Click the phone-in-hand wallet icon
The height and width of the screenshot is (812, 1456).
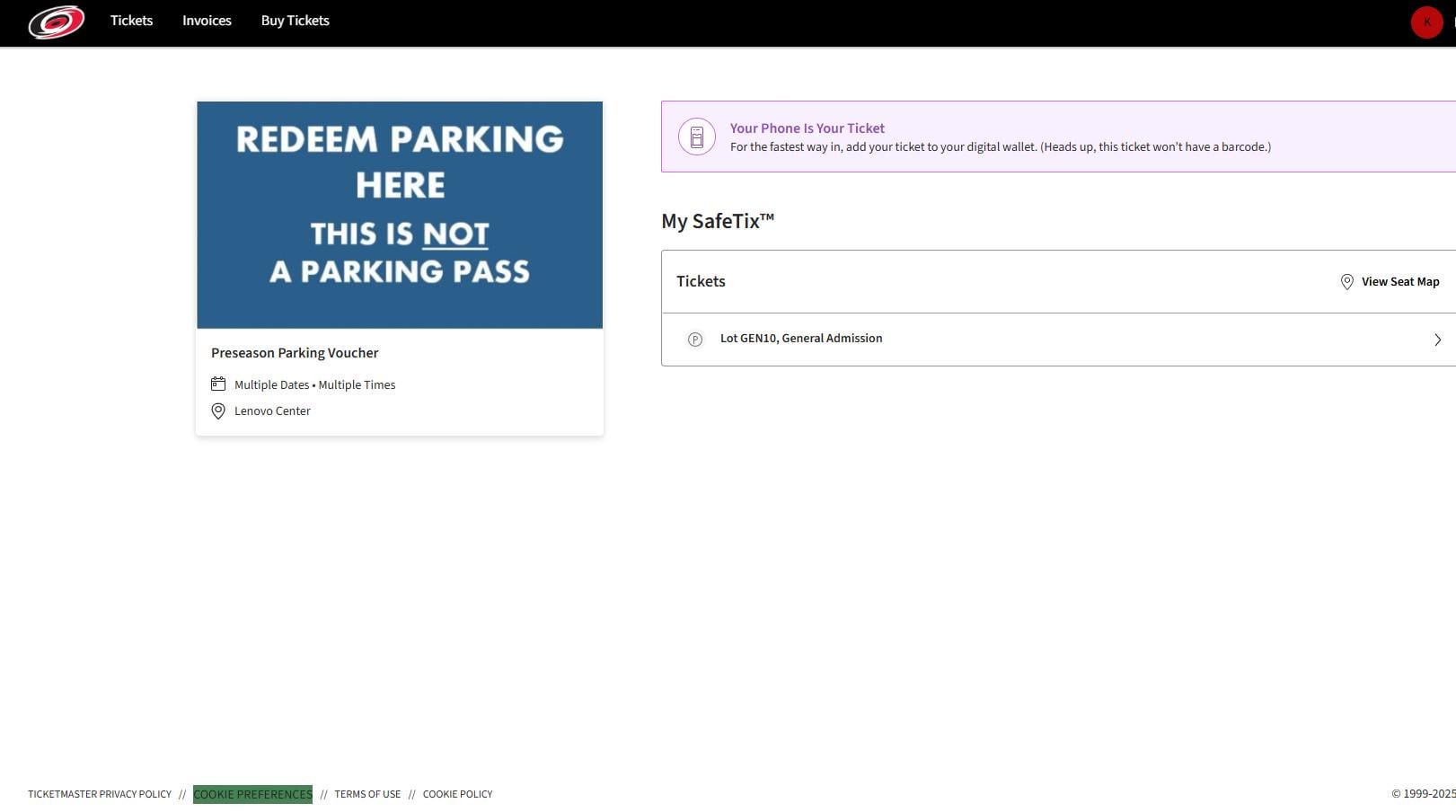[x=696, y=136]
